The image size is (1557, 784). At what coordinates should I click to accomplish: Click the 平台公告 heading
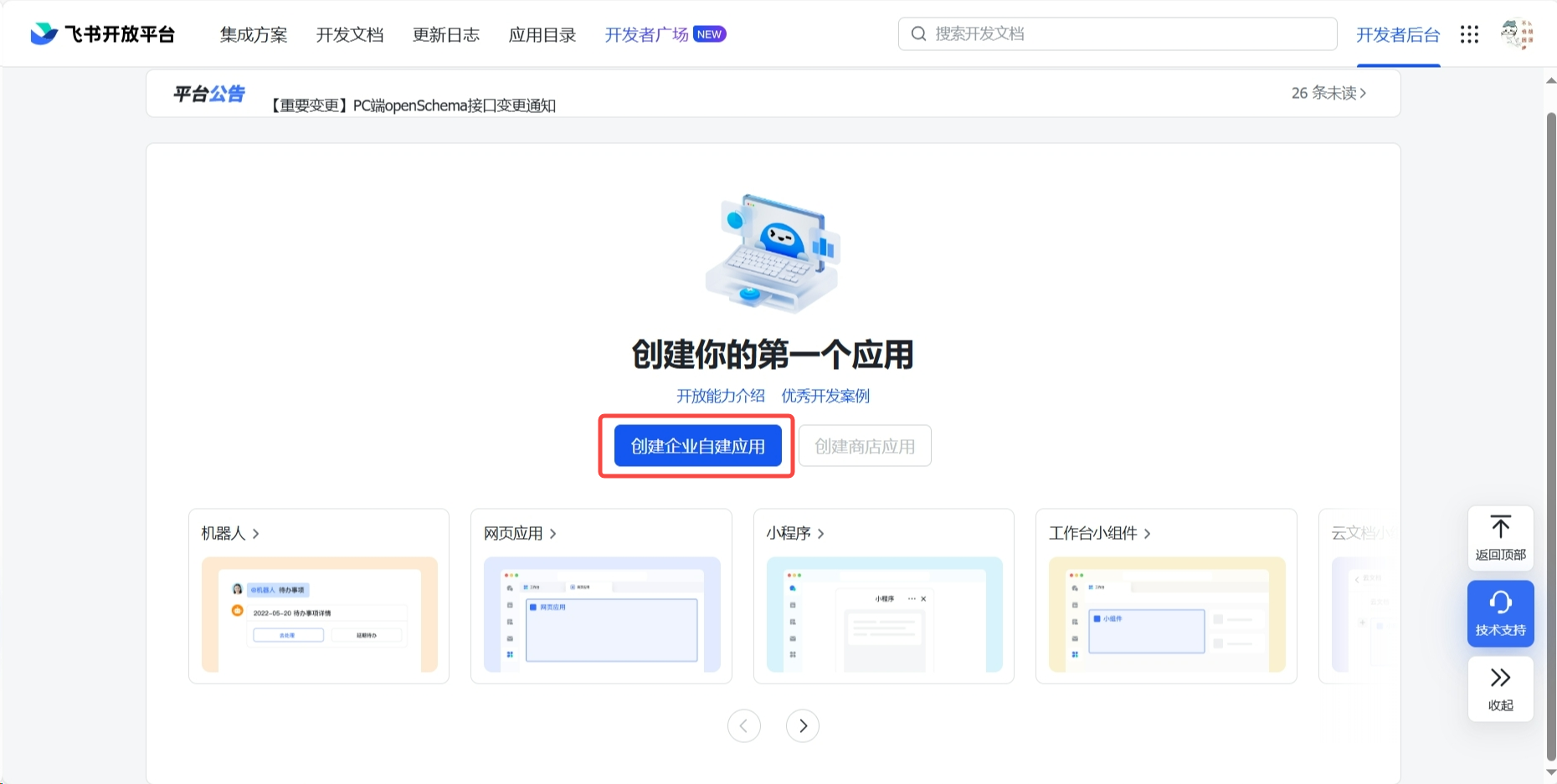(208, 94)
